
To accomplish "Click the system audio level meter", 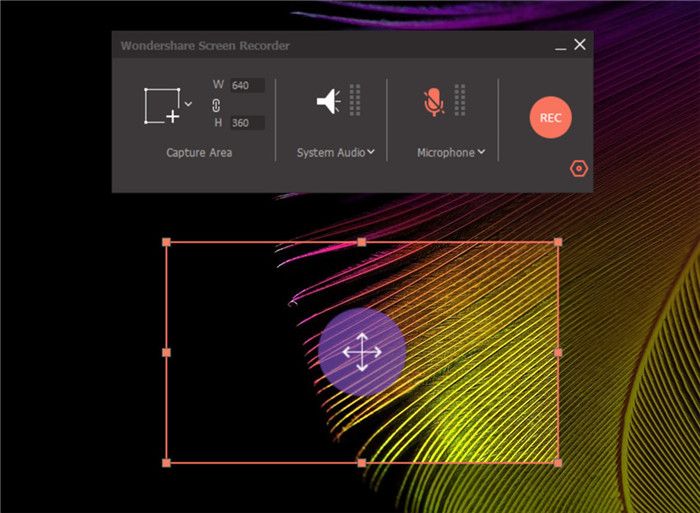I will point(355,100).
